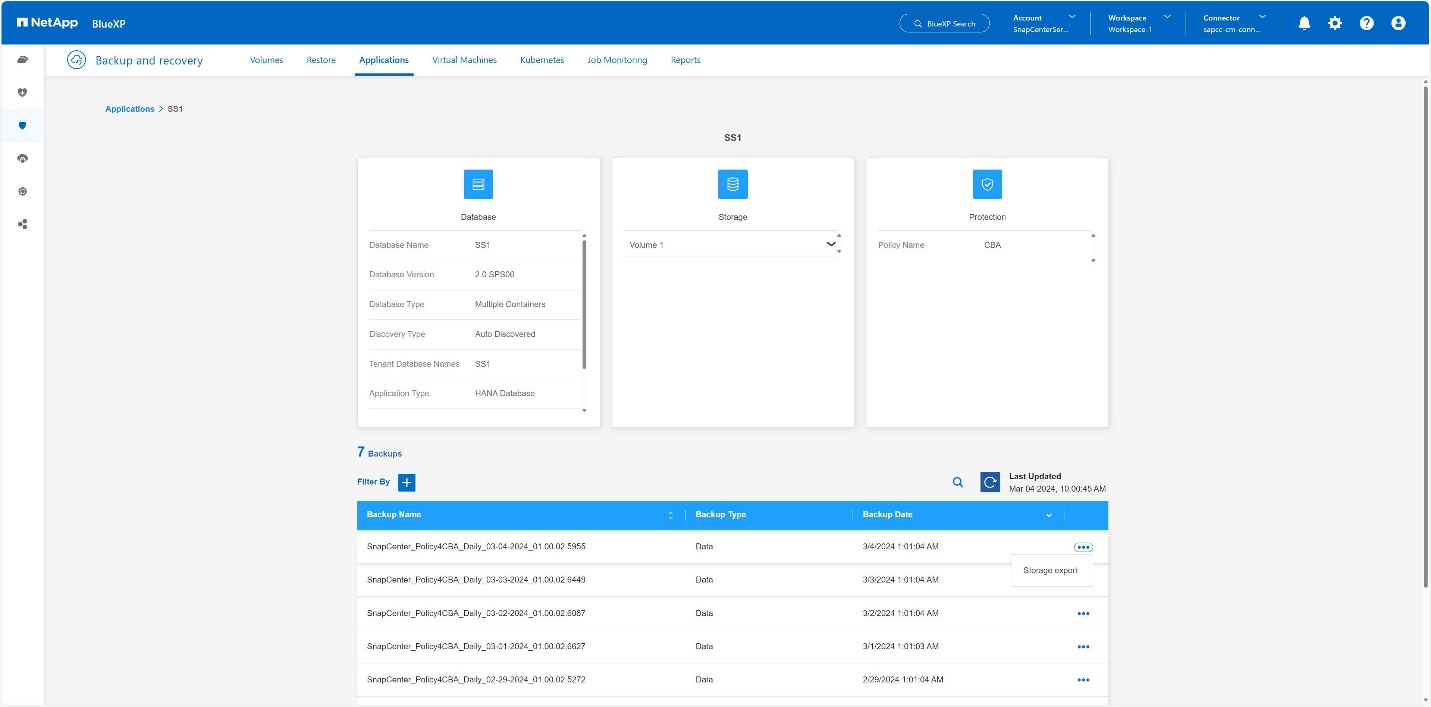Choose Storage export from the popup menu

click(x=1050, y=570)
